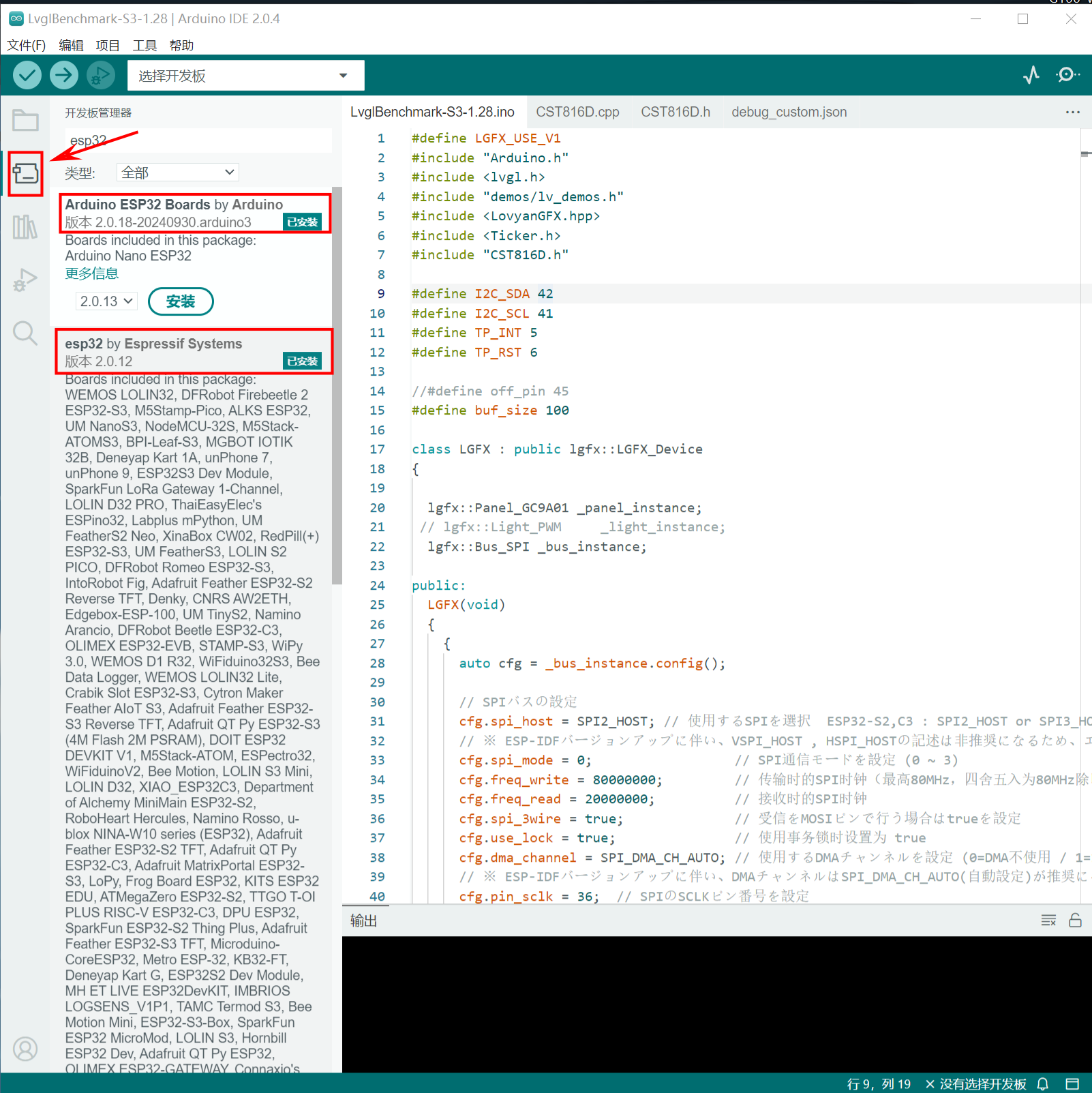Toggle the Boards Manager sidebar icon

(x=25, y=173)
